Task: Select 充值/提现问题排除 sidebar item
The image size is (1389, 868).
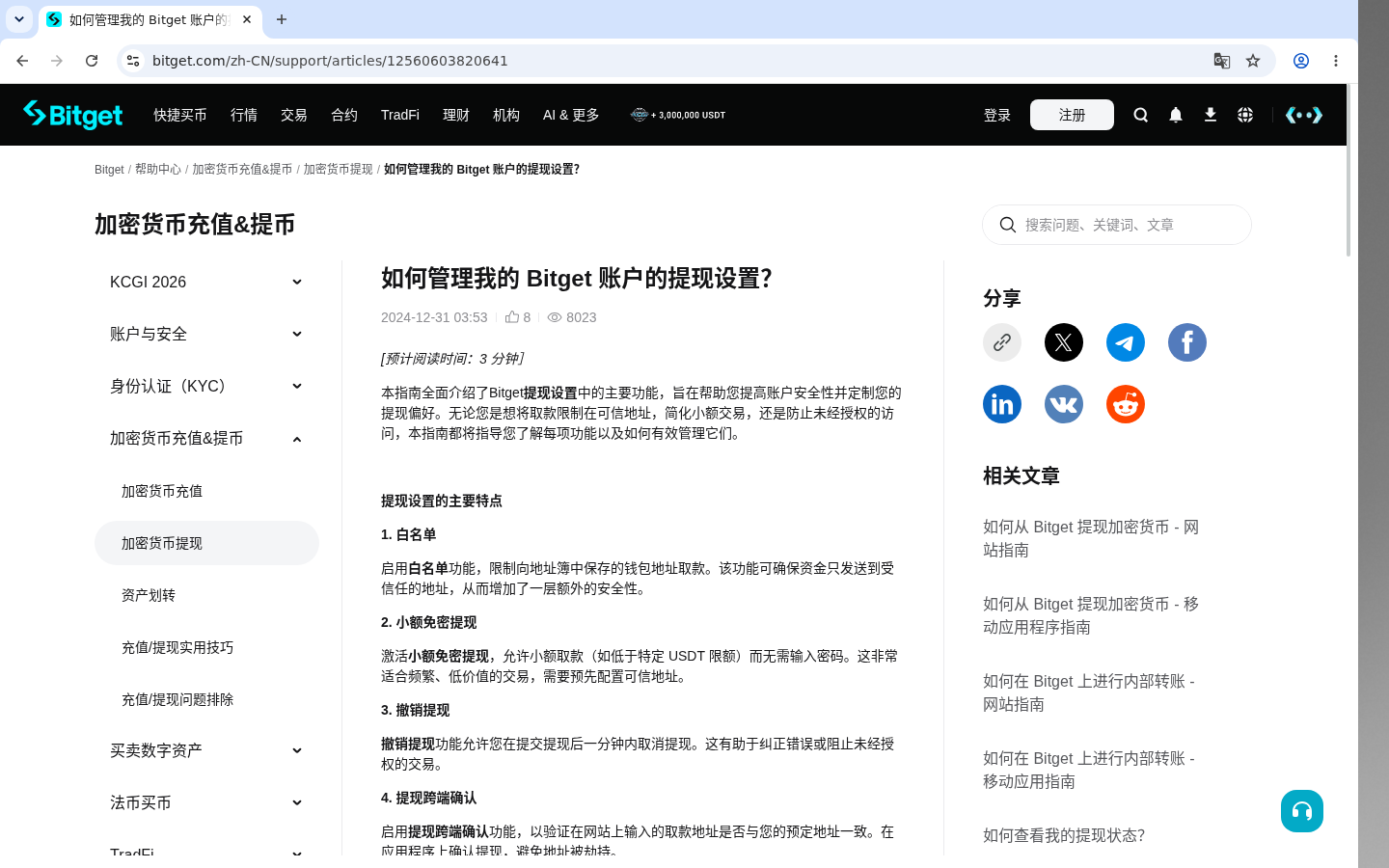Action: click(206, 699)
